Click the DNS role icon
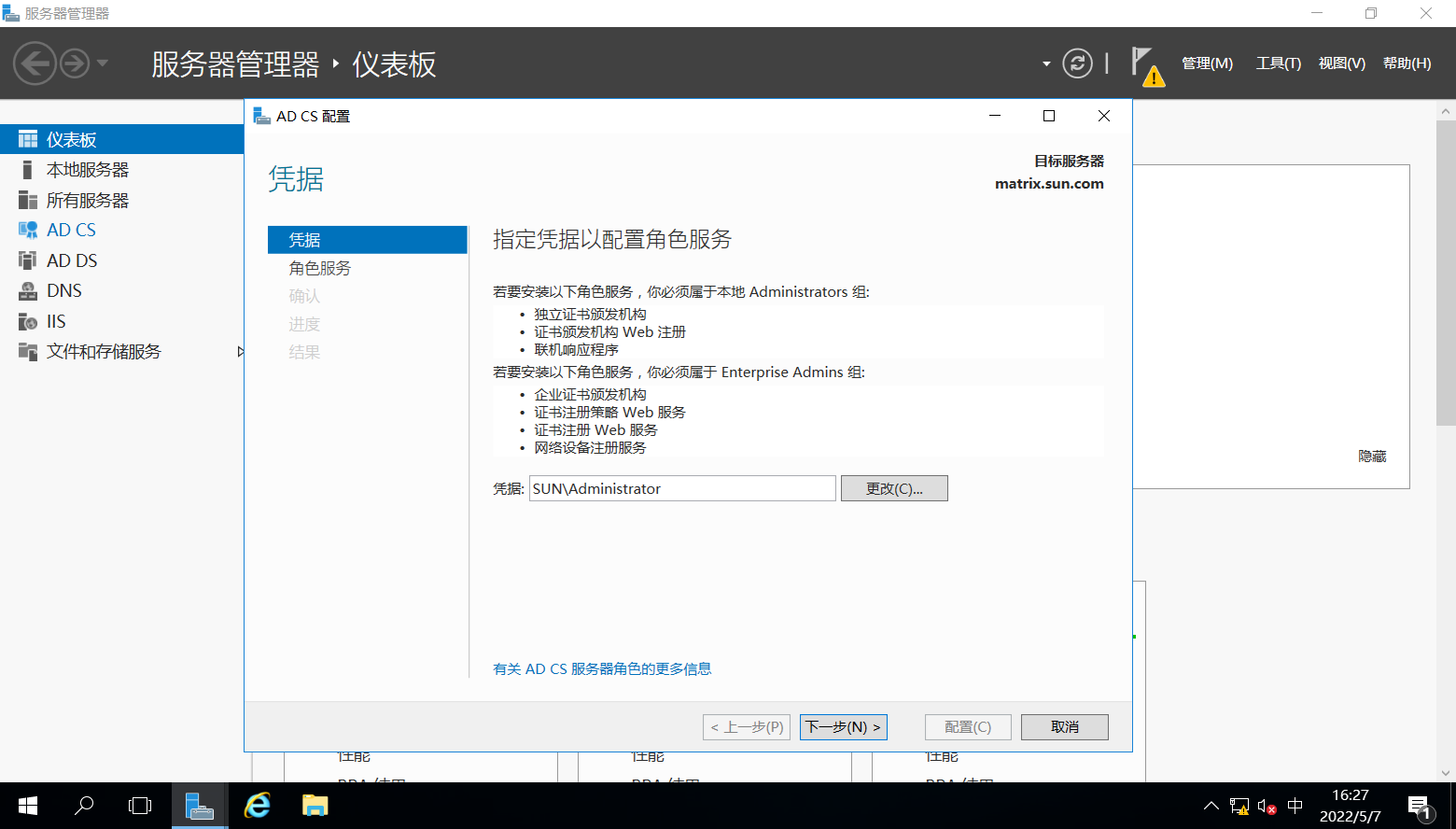This screenshot has height=829, width=1456. (x=28, y=290)
